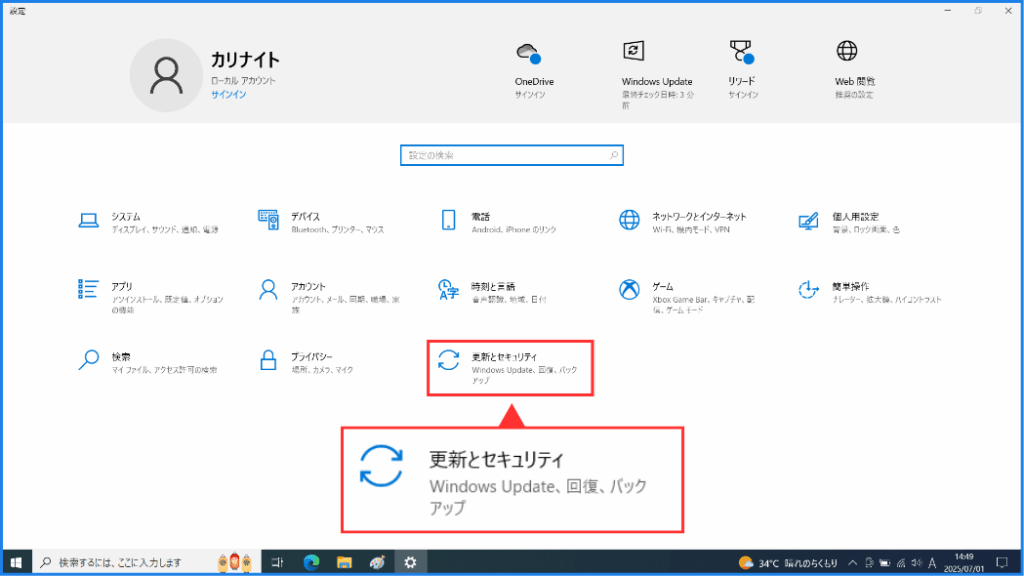This screenshot has height=576, width=1024.
Task: Launch Microsoft Edge from the taskbar
Action: tap(312, 562)
